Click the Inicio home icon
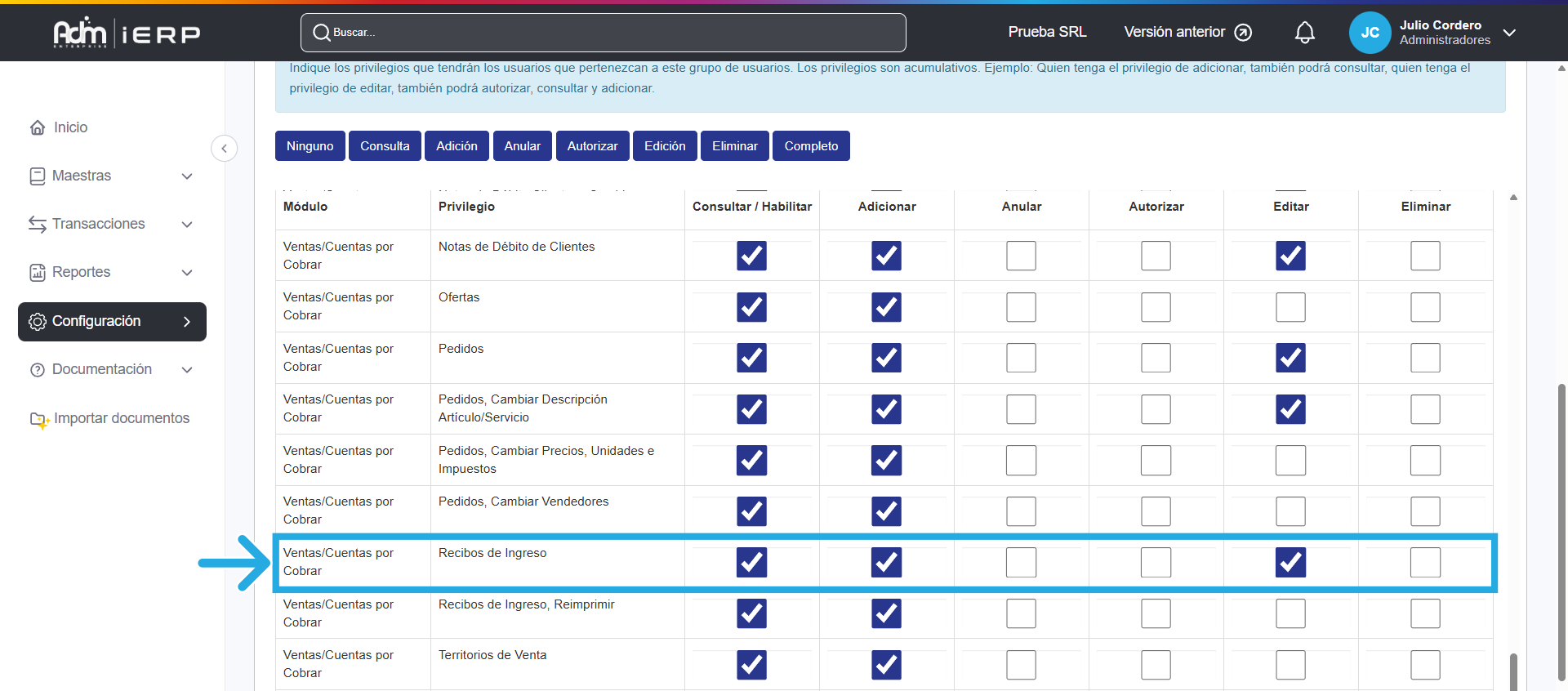The image size is (1568, 691). click(38, 127)
